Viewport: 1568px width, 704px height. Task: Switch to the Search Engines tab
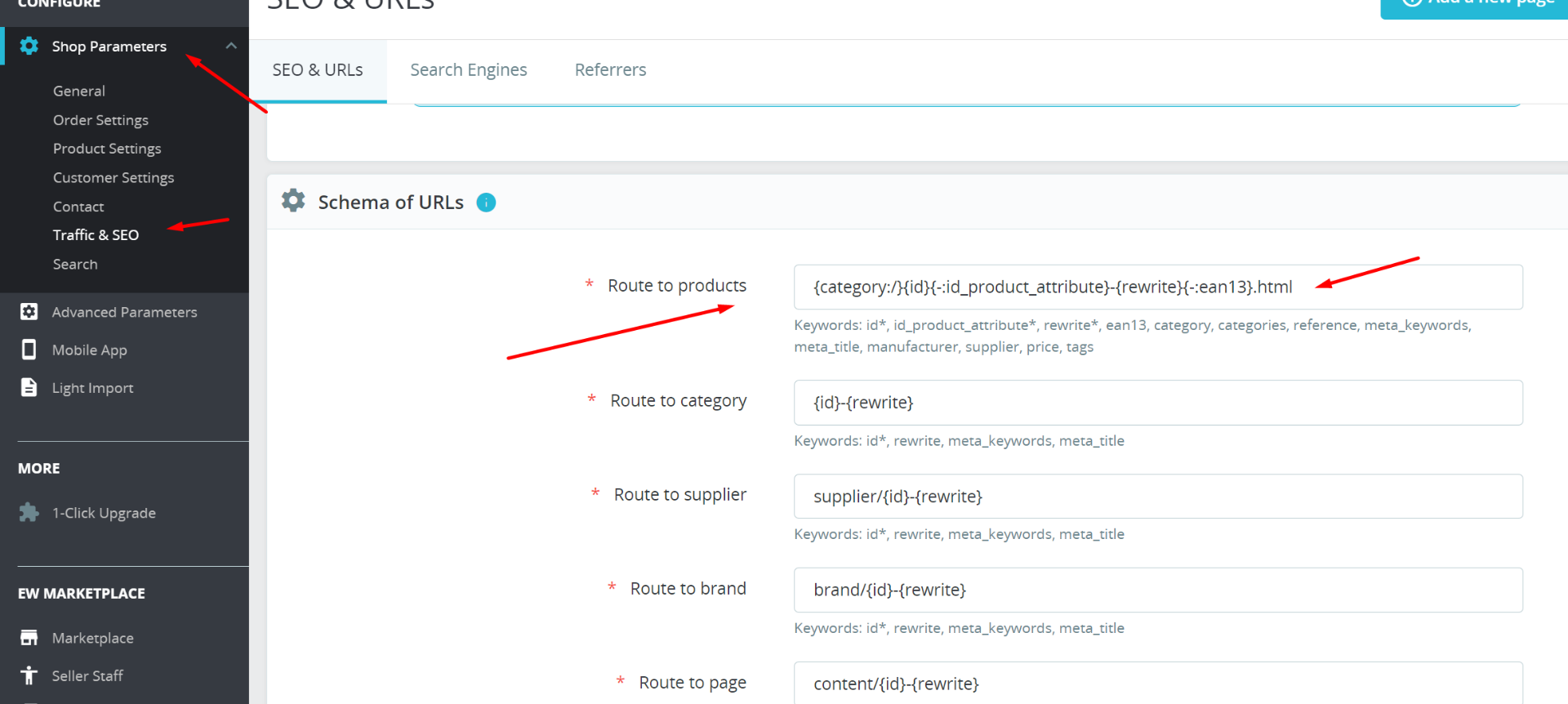click(x=468, y=70)
